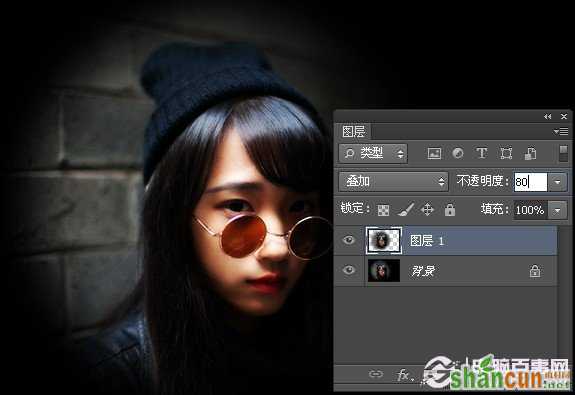Toggle the layer filter switch
Image resolution: width=575 pixels, height=395 pixels.
click(x=564, y=153)
